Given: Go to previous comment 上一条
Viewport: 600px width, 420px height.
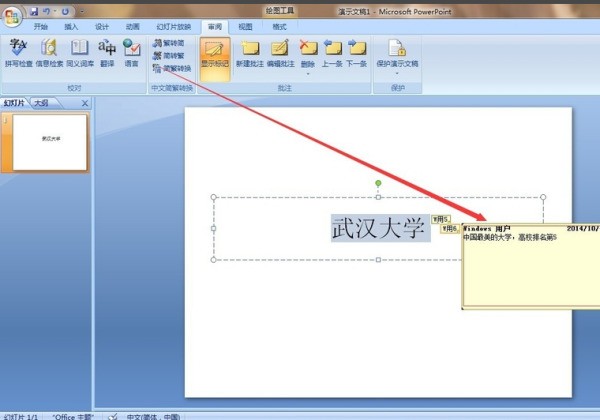Looking at the screenshot, I should click(x=332, y=54).
